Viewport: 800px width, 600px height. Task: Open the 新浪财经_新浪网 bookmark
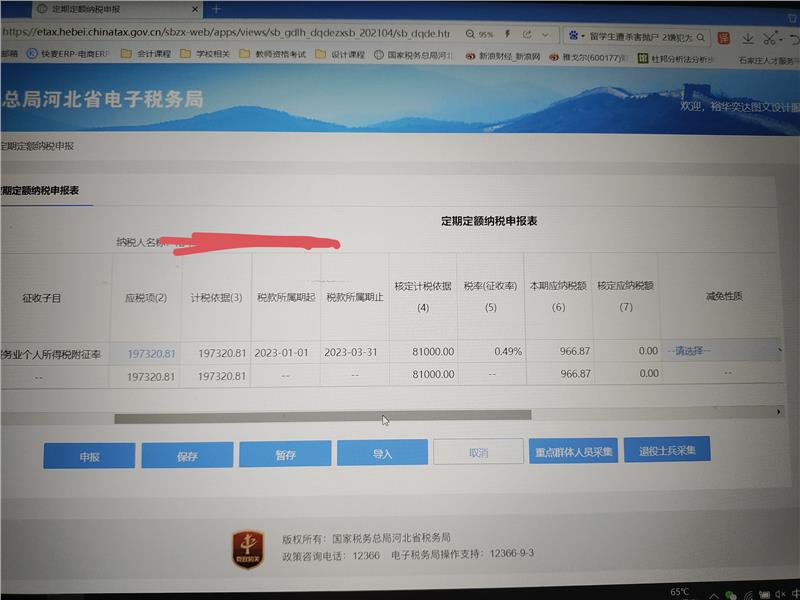click(503, 57)
